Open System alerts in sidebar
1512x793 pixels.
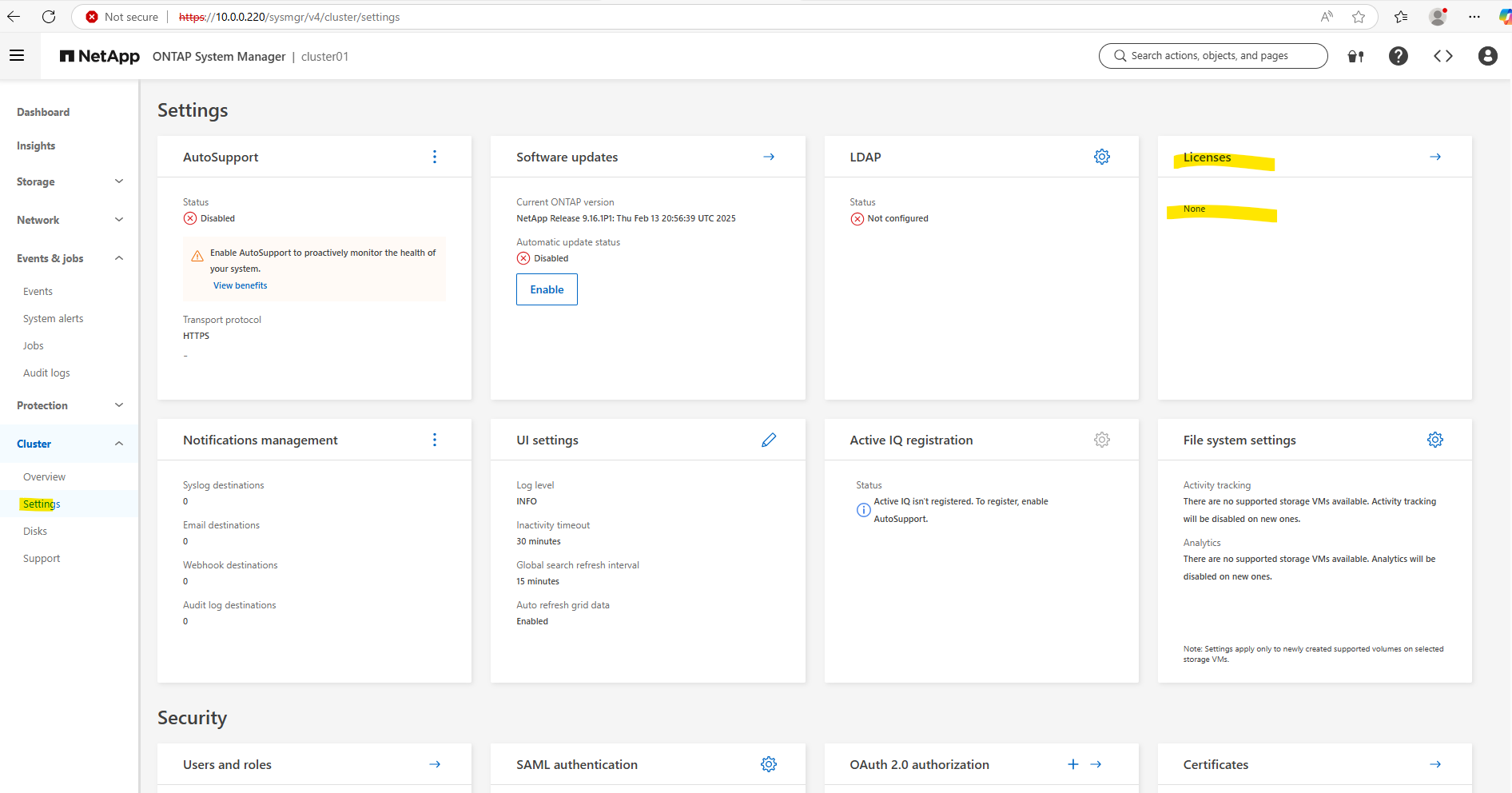coord(53,319)
